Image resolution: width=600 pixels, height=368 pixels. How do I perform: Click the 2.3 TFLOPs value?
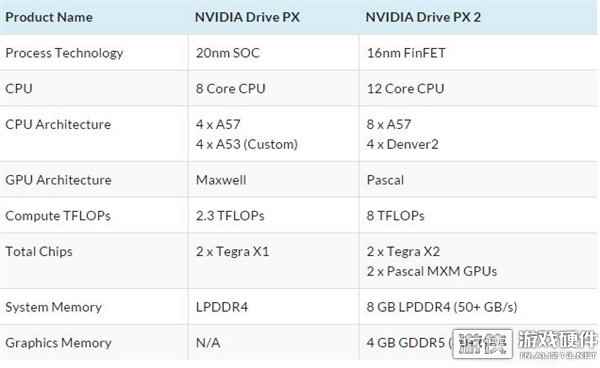click(230, 216)
